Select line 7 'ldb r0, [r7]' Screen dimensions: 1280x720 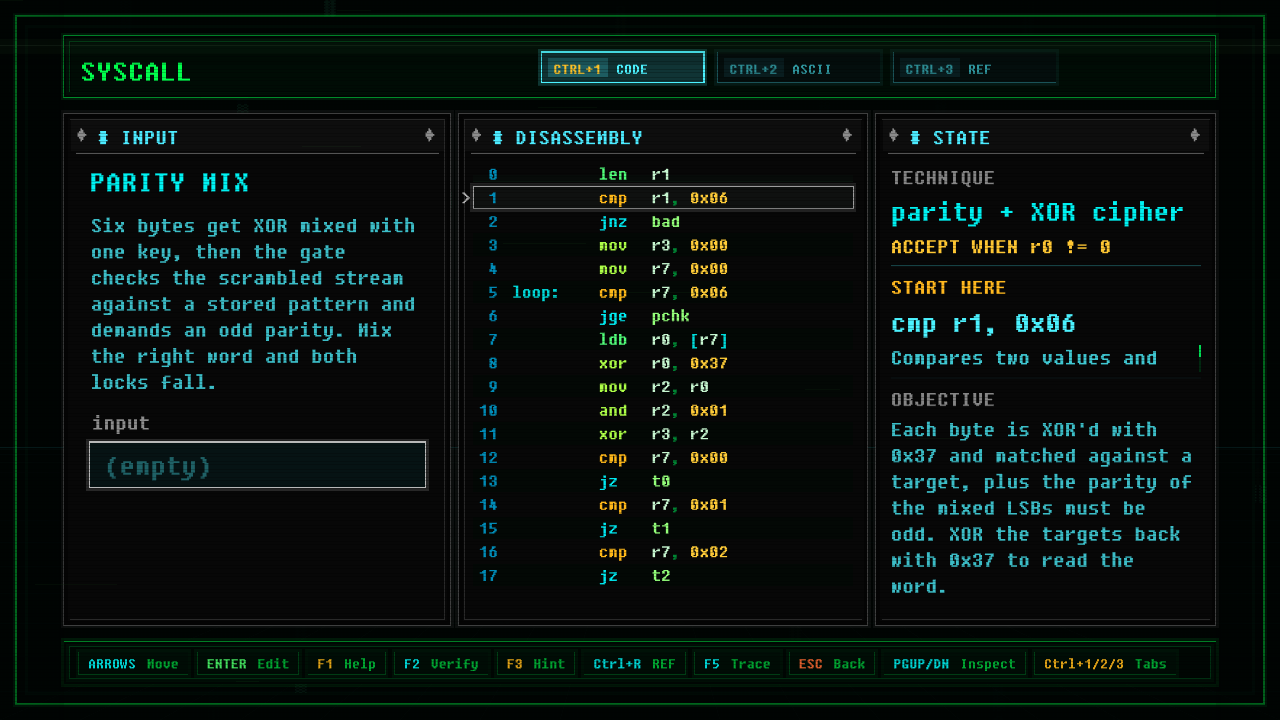[x=663, y=340]
